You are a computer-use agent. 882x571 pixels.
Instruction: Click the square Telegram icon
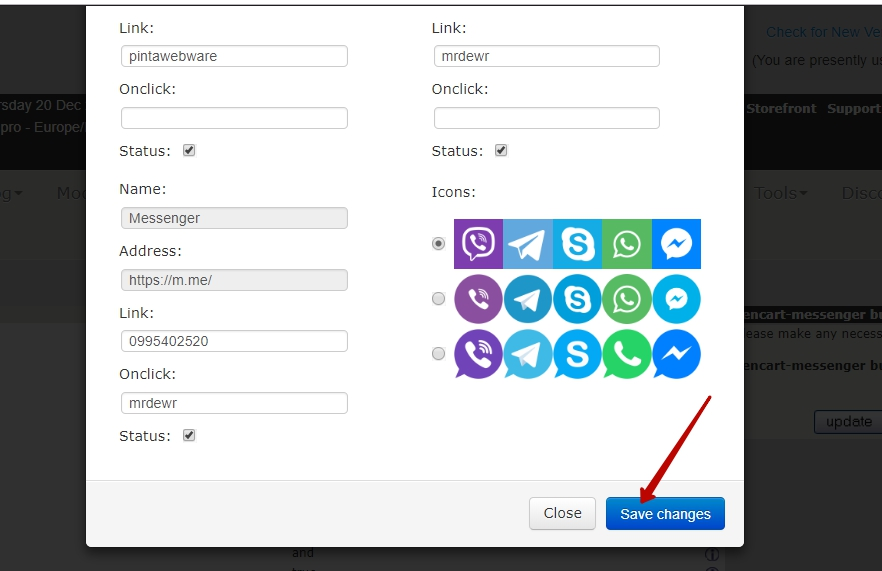[x=528, y=244]
